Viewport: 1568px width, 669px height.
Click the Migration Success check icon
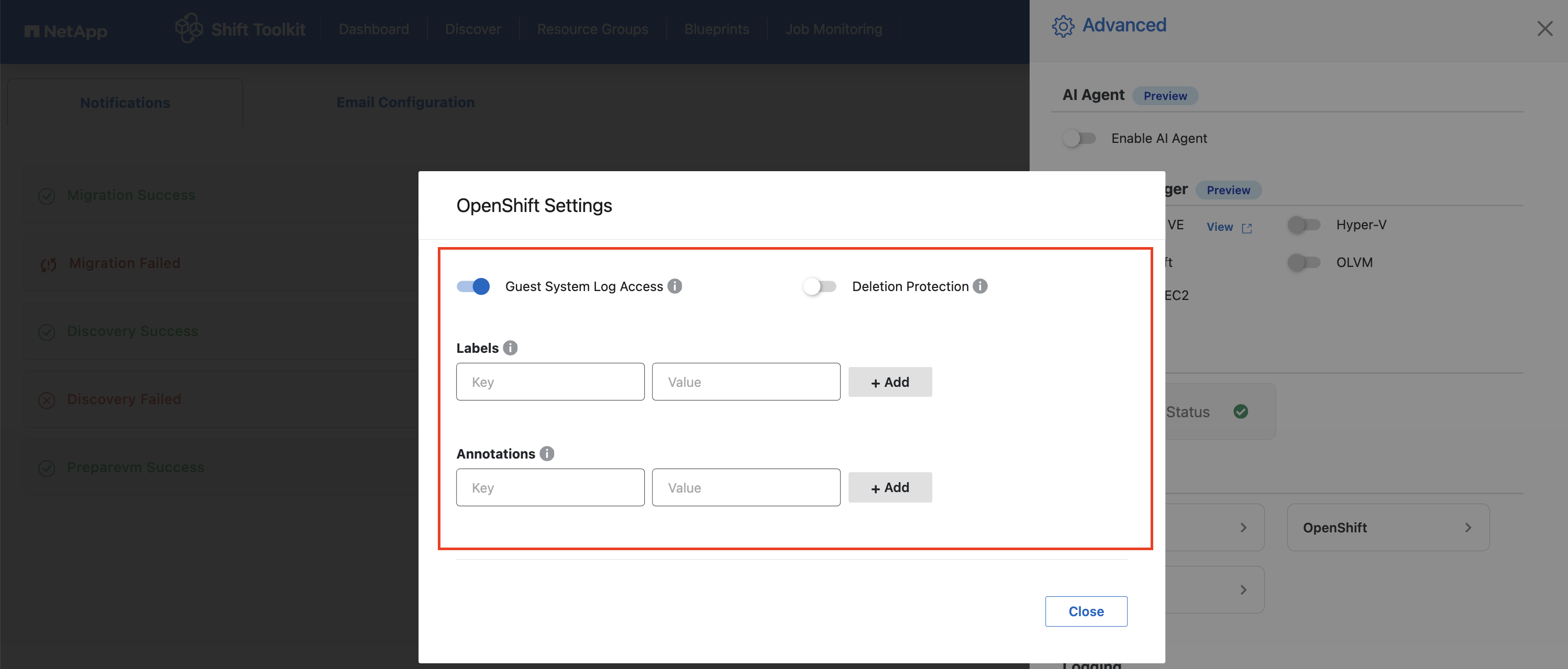coord(47,196)
